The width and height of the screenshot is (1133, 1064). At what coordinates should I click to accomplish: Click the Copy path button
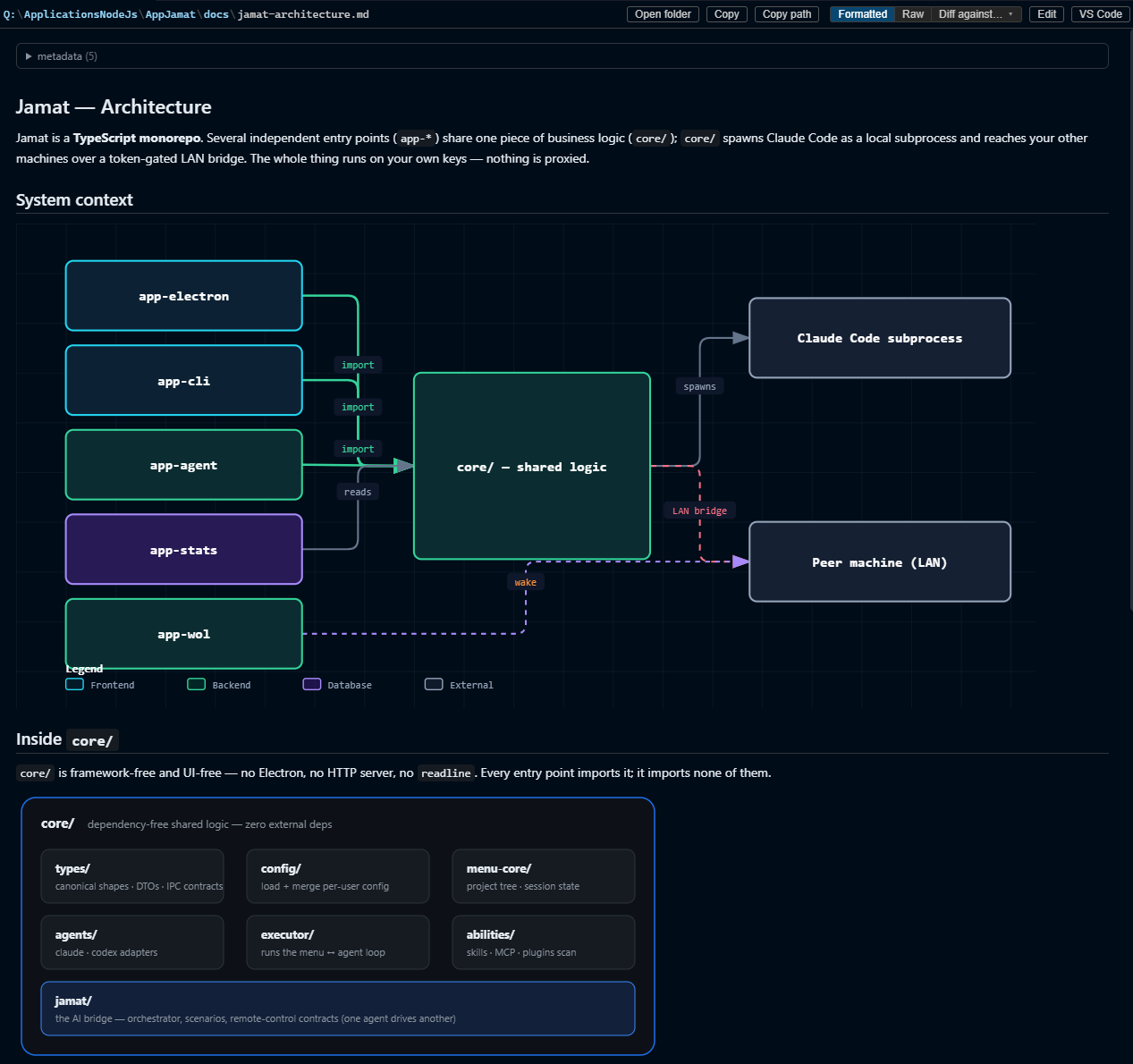[x=787, y=14]
